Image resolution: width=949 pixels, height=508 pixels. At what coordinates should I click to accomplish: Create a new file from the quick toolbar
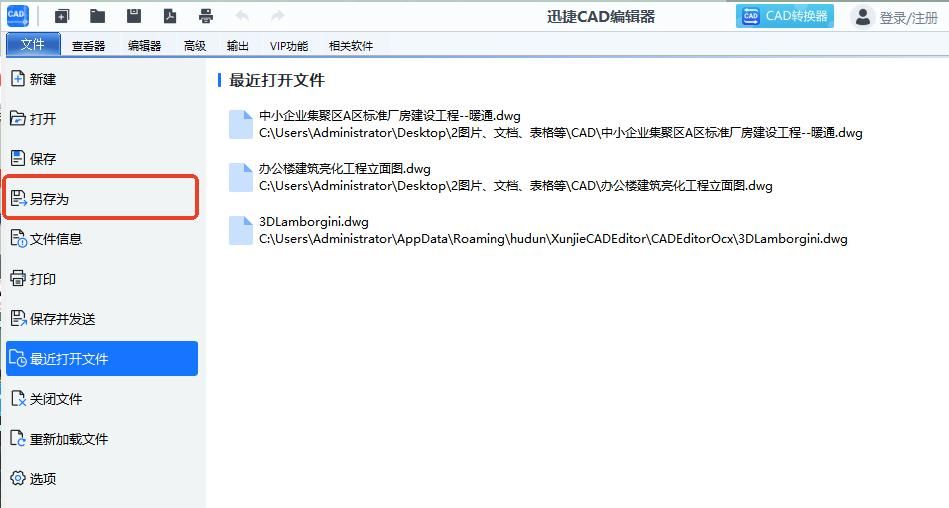(62, 16)
